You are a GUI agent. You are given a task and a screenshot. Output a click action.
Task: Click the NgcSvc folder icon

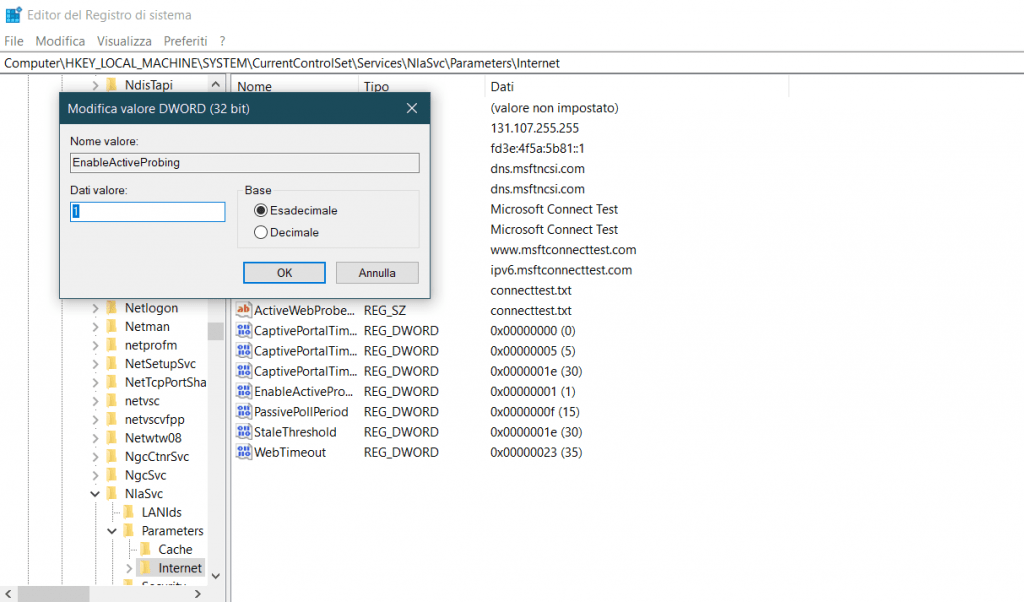click(x=112, y=475)
